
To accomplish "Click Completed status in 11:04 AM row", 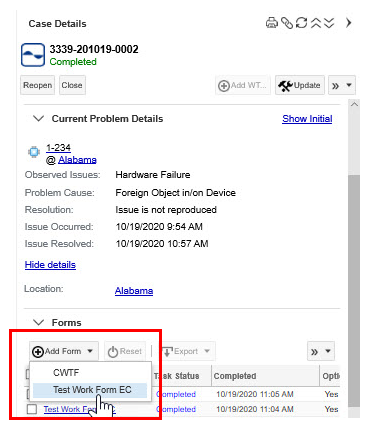I will 176,409.
